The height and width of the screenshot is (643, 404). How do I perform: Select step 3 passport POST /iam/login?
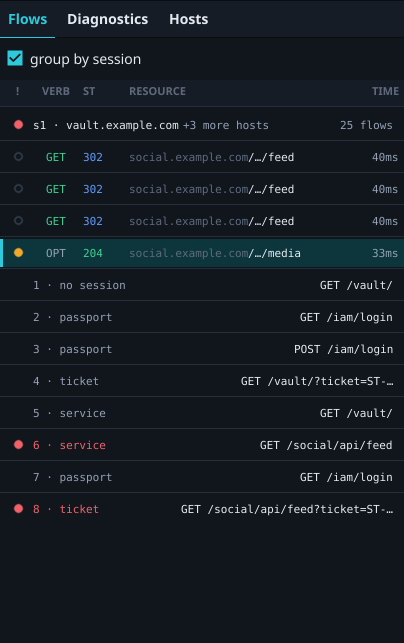pos(202,349)
